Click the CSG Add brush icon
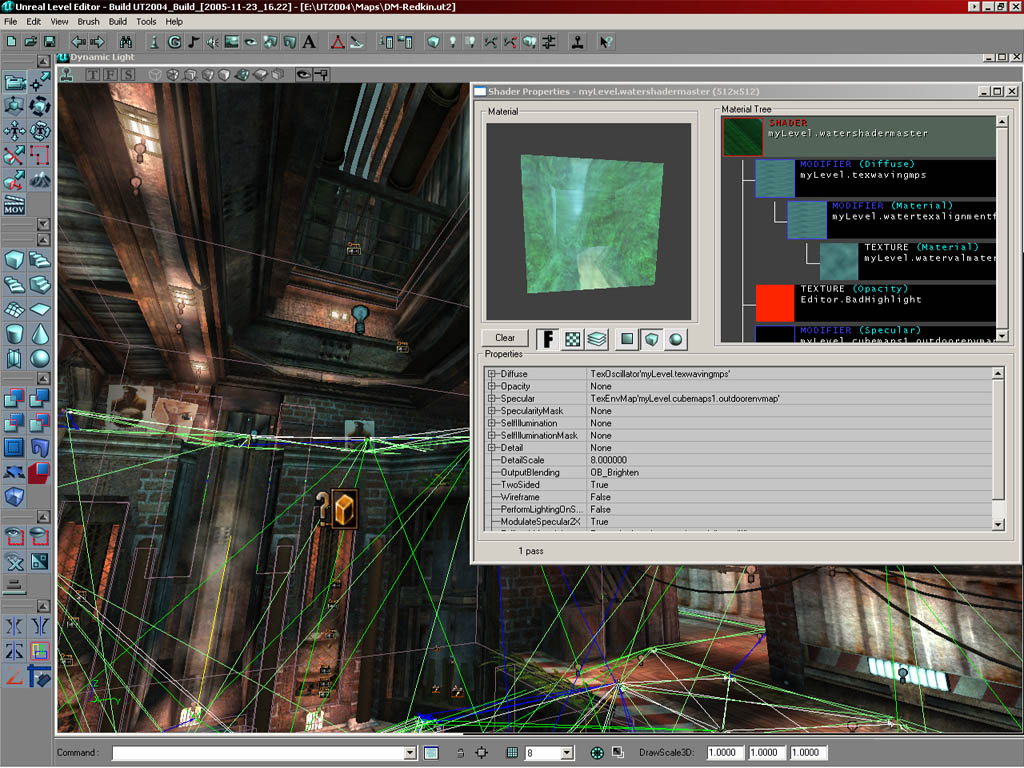Screen dimensions: 1024x768 [x=14, y=398]
